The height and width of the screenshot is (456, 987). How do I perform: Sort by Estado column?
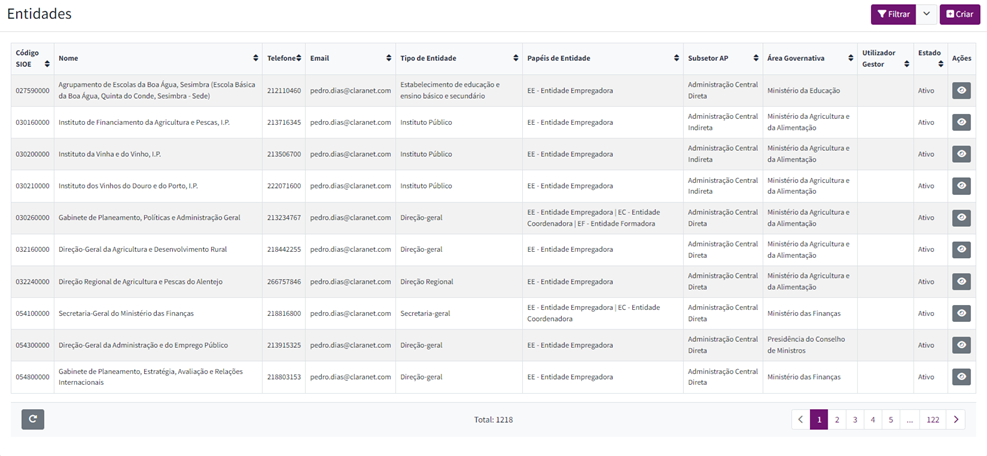pyautogui.click(x=940, y=64)
